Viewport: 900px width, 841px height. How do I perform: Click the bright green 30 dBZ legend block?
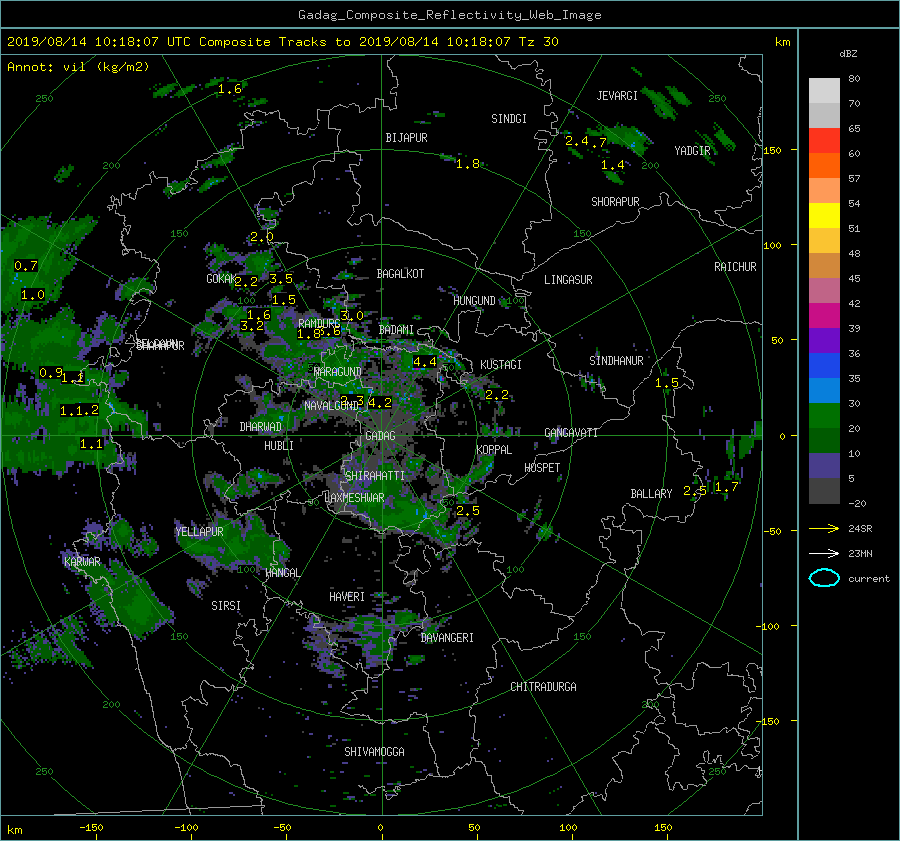824,415
